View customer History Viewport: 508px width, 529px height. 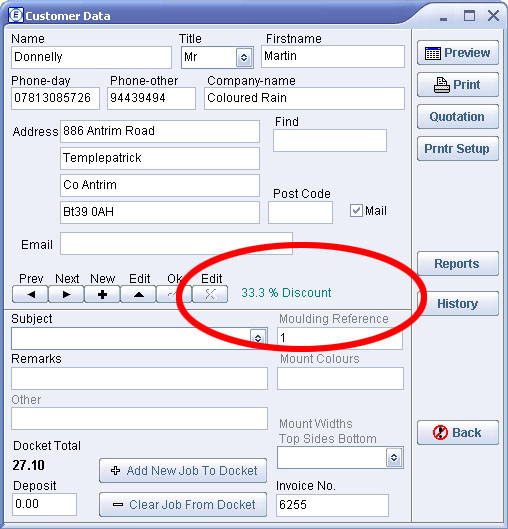(x=458, y=304)
